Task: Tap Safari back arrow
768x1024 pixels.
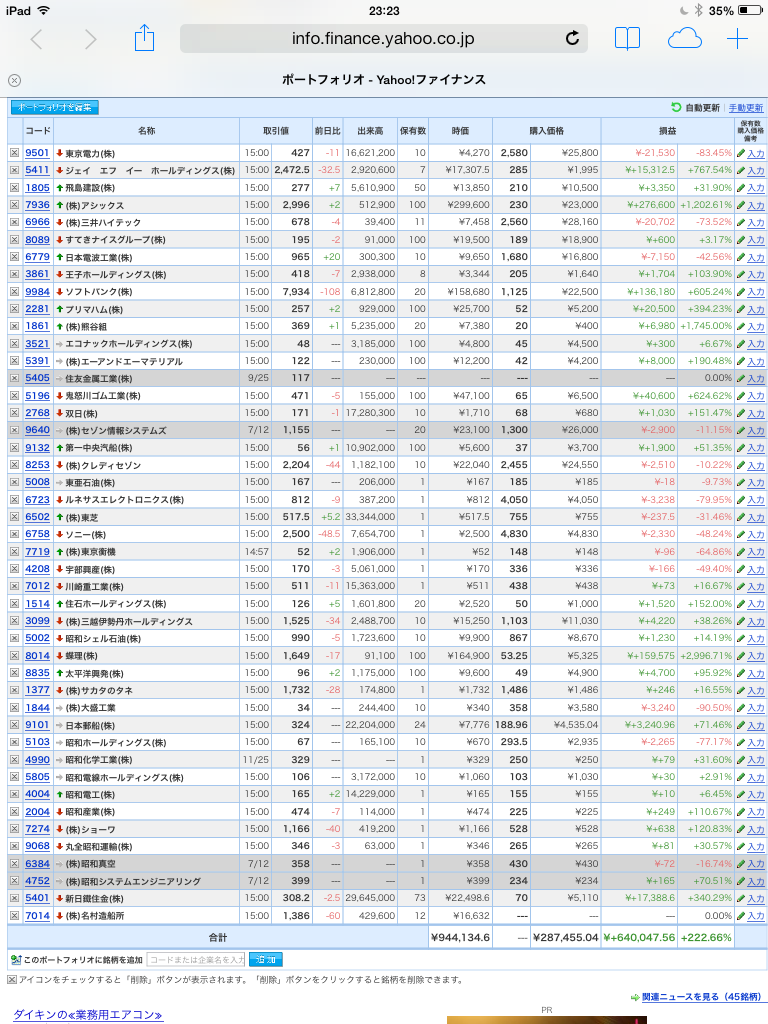Action: (37, 39)
